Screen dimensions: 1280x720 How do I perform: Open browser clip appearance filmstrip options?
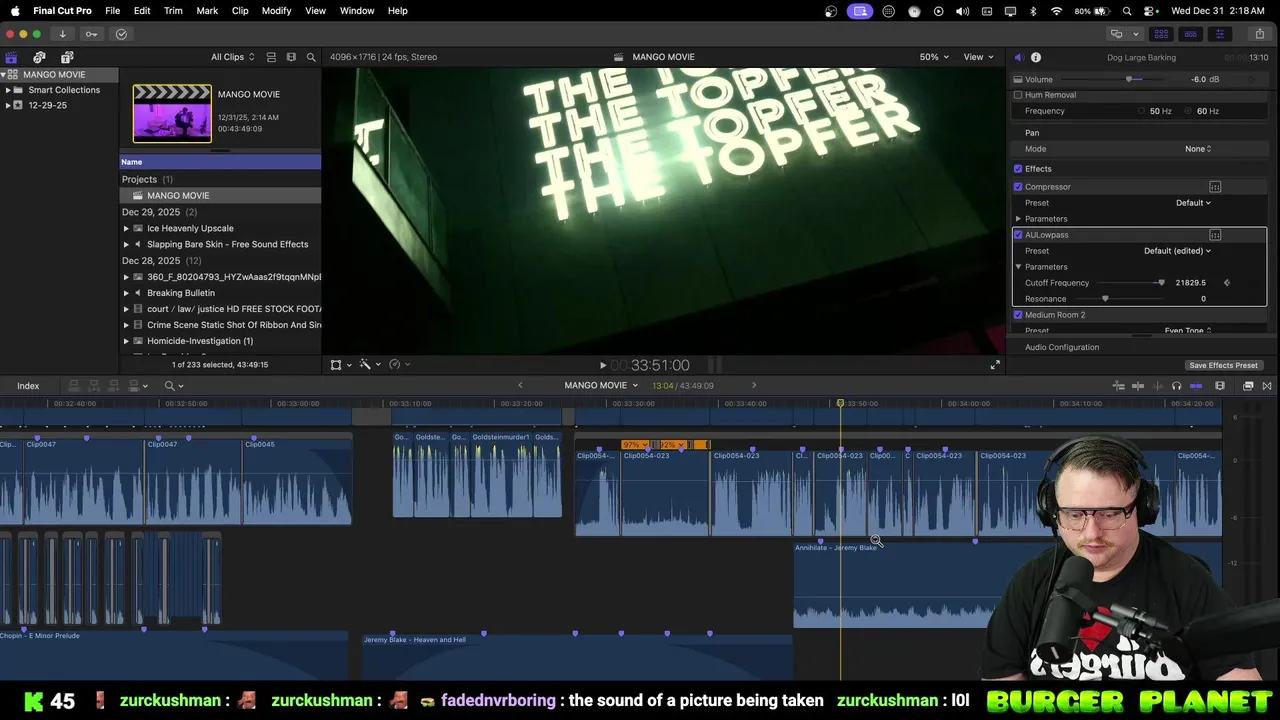(291, 57)
